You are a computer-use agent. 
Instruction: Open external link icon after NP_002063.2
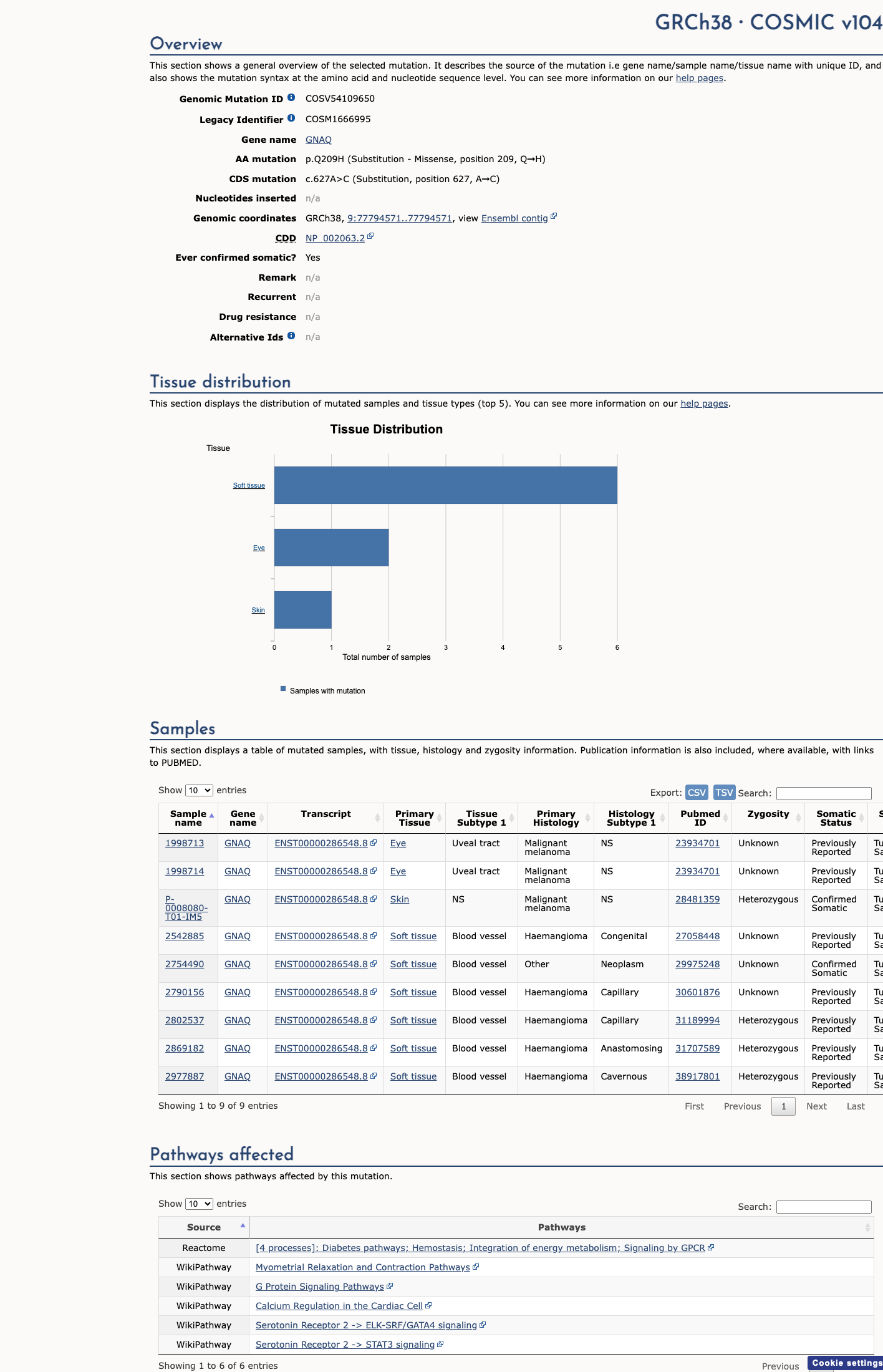pyautogui.click(x=370, y=236)
